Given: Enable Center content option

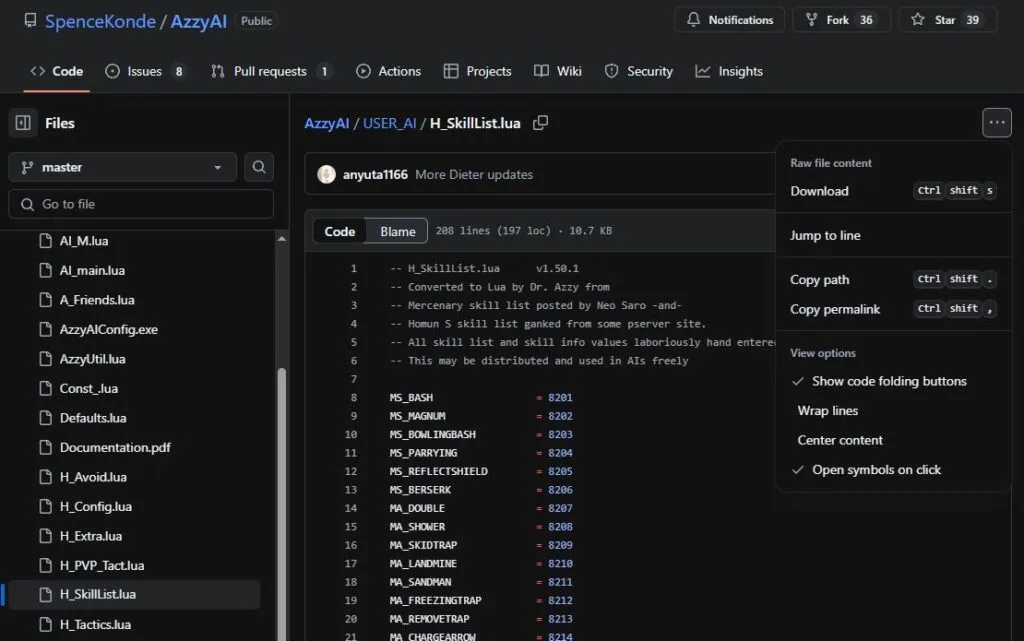Looking at the screenshot, I should 893,440.
